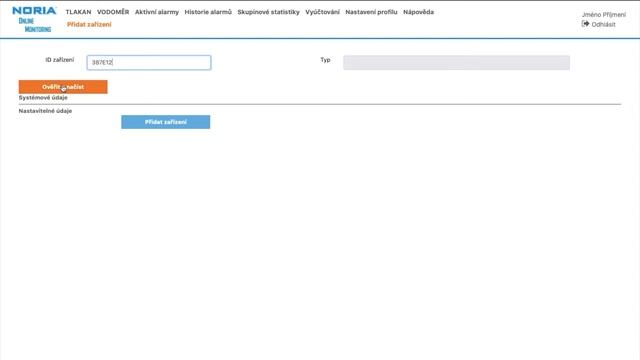Screen dimensions: 640x360
Task: Click the disabled Typ field
Action: point(456,62)
